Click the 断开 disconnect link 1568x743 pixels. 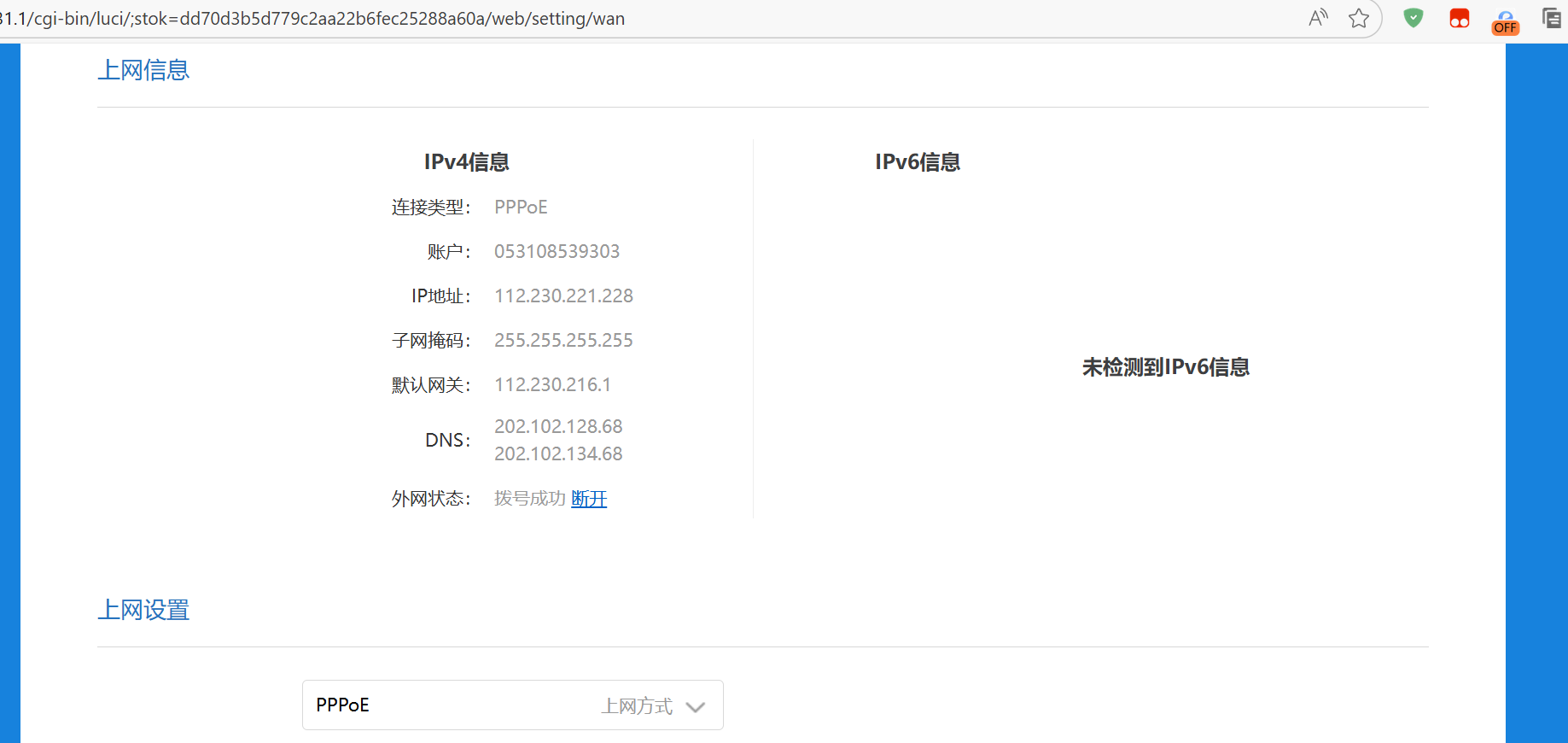[589, 499]
